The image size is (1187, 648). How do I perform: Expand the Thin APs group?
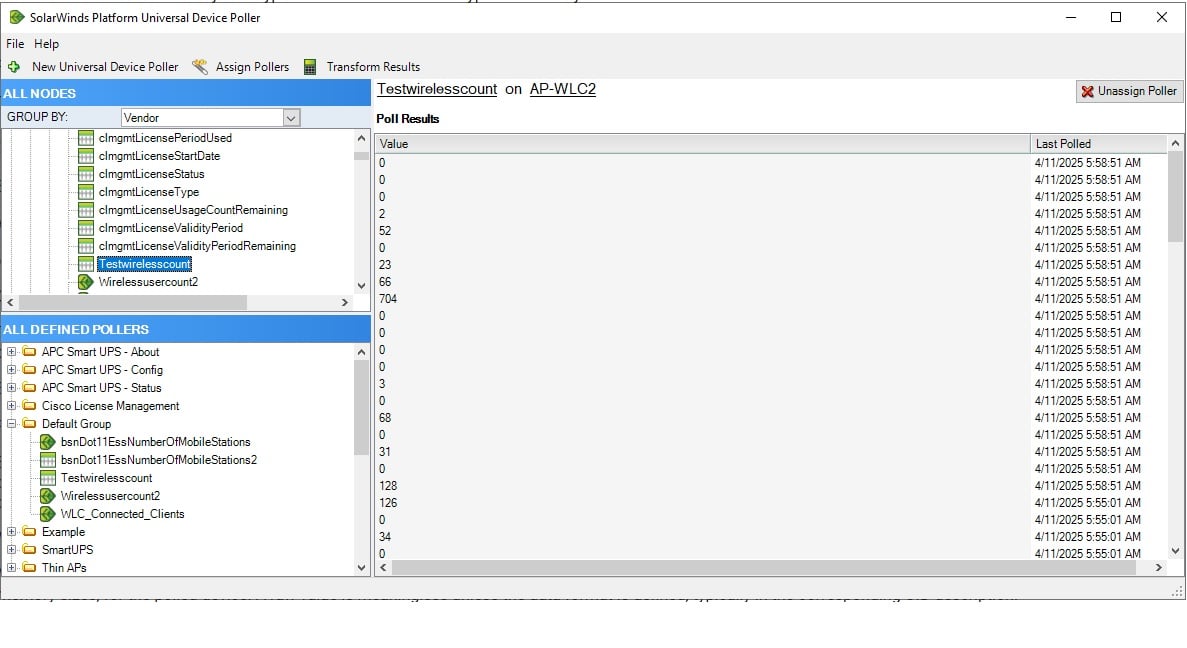11,568
